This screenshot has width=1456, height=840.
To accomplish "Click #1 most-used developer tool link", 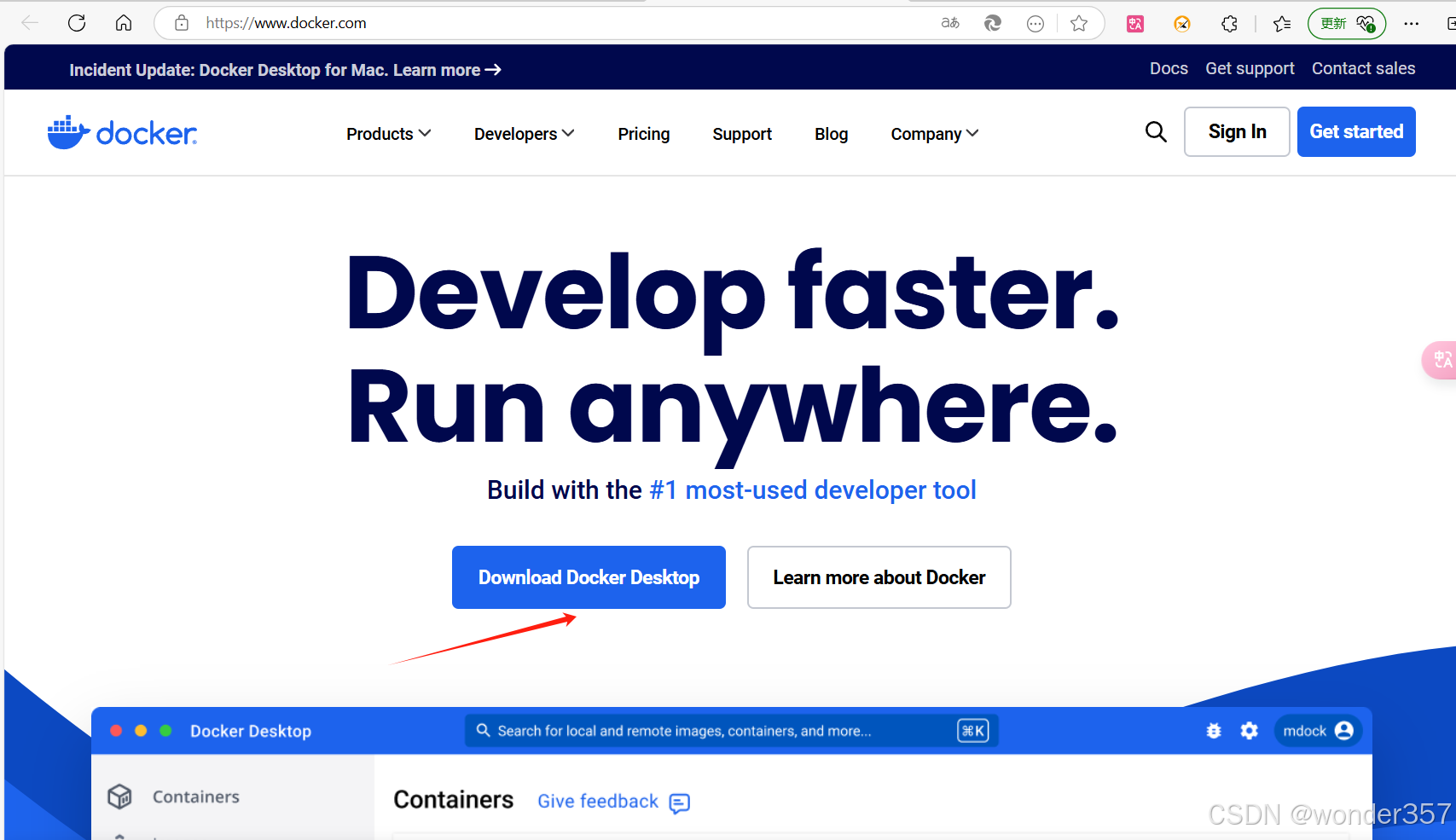I will pyautogui.click(x=813, y=490).
